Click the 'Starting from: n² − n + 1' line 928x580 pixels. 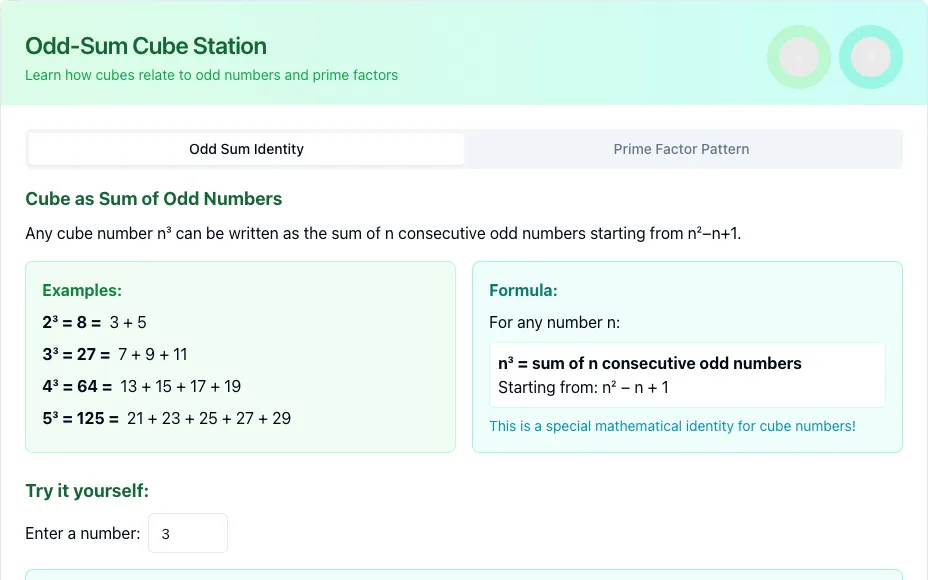coord(583,388)
